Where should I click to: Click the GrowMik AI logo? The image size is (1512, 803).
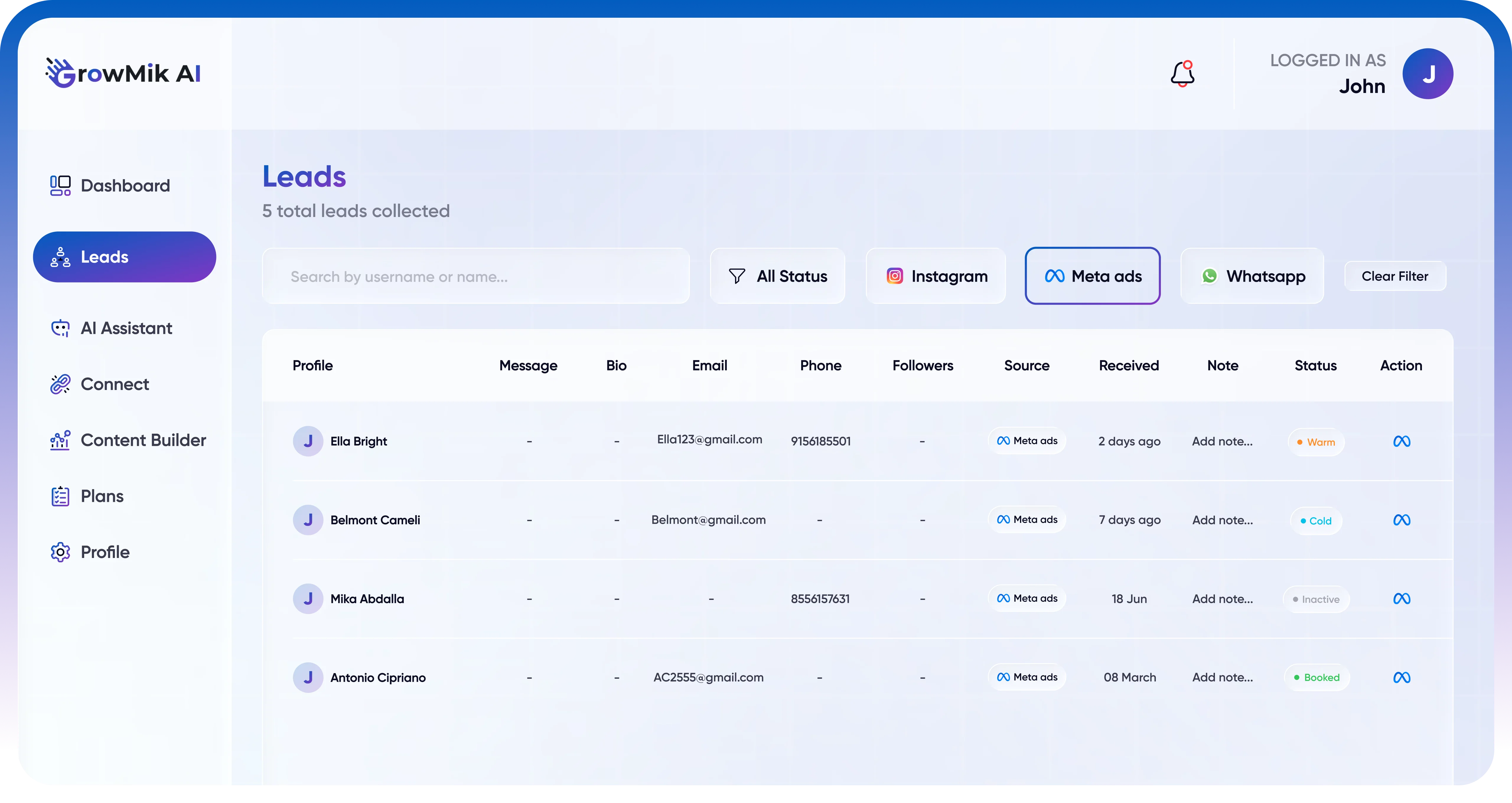tap(123, 73)
